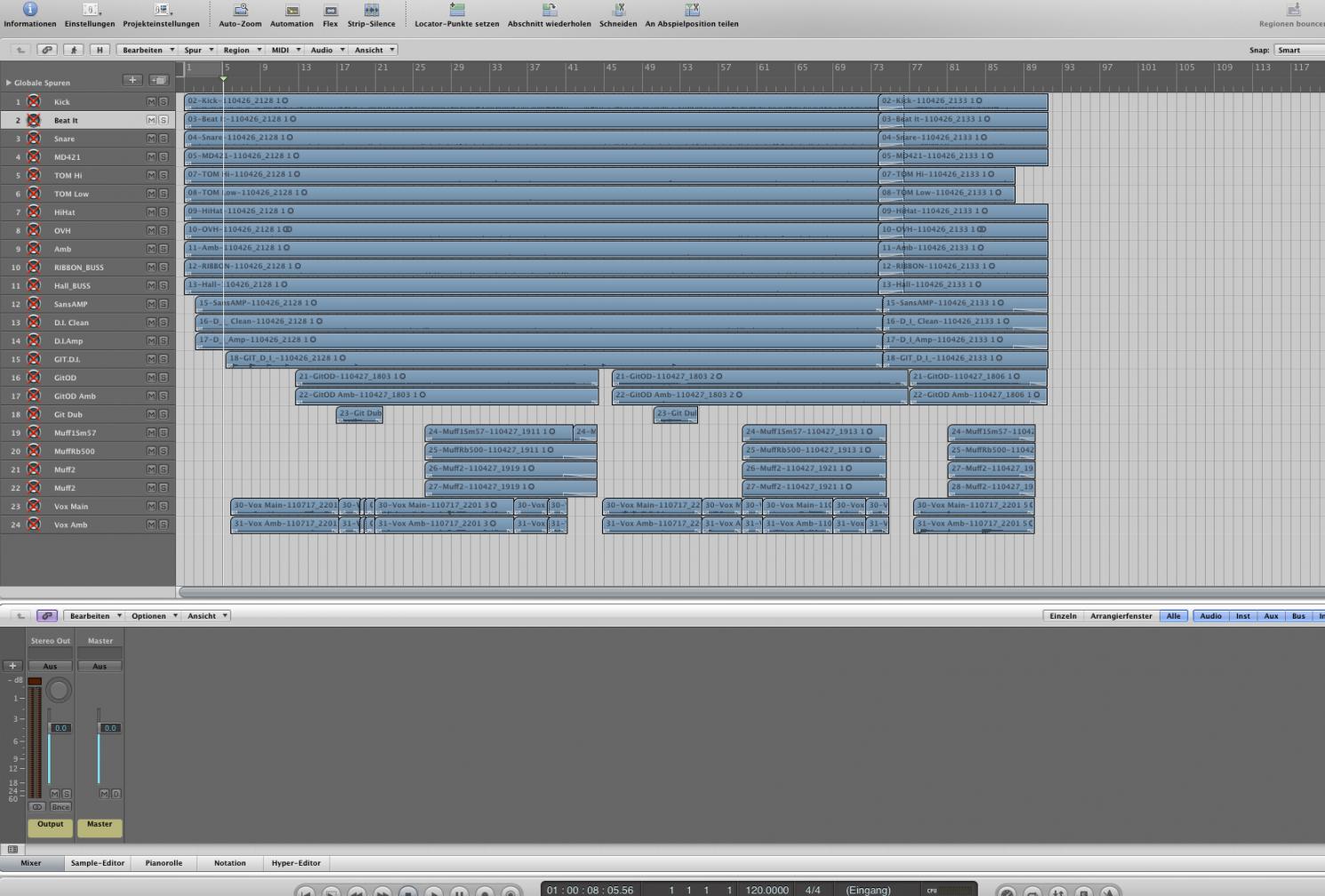The image size is (1325, 896).
Task: Solo the Snare track
Action: point(164,139)
